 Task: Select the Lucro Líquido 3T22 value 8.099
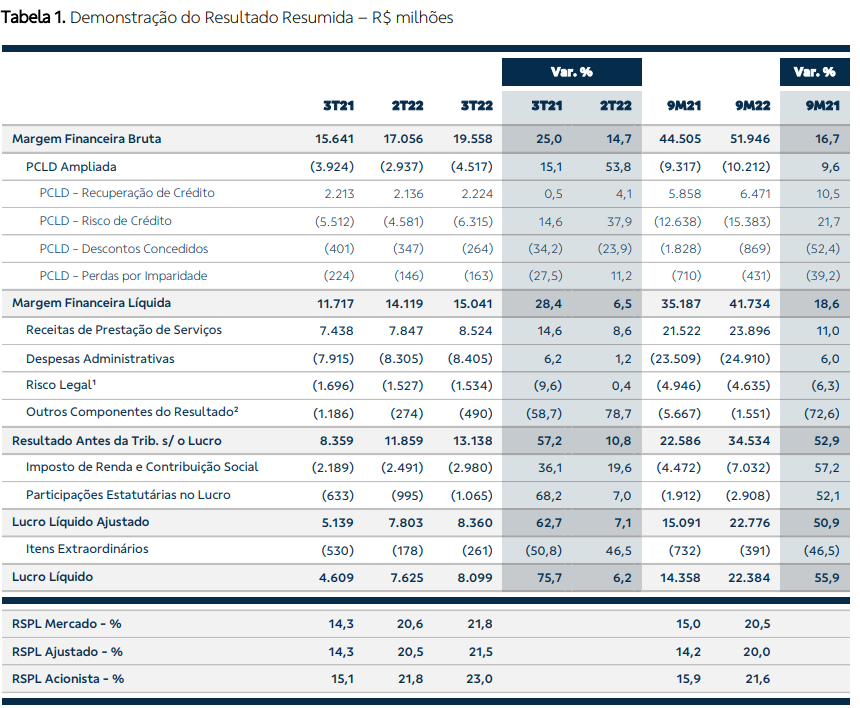[x=475, y=577]
